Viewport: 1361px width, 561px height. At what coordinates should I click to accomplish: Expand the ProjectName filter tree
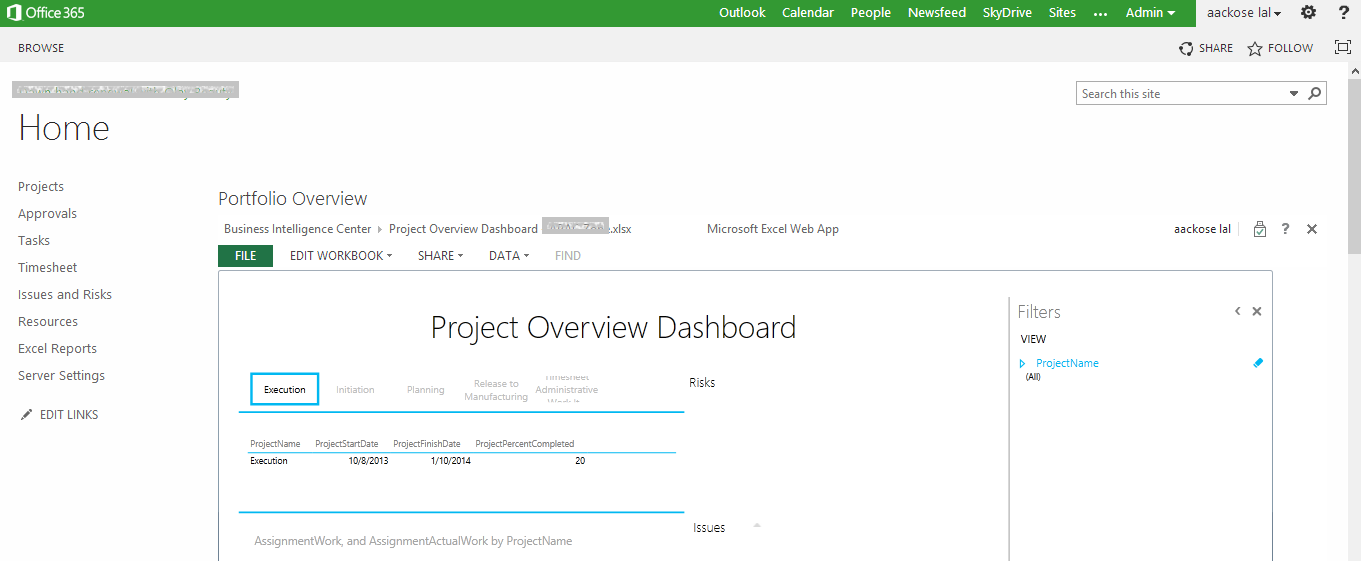pos(1022,364)
